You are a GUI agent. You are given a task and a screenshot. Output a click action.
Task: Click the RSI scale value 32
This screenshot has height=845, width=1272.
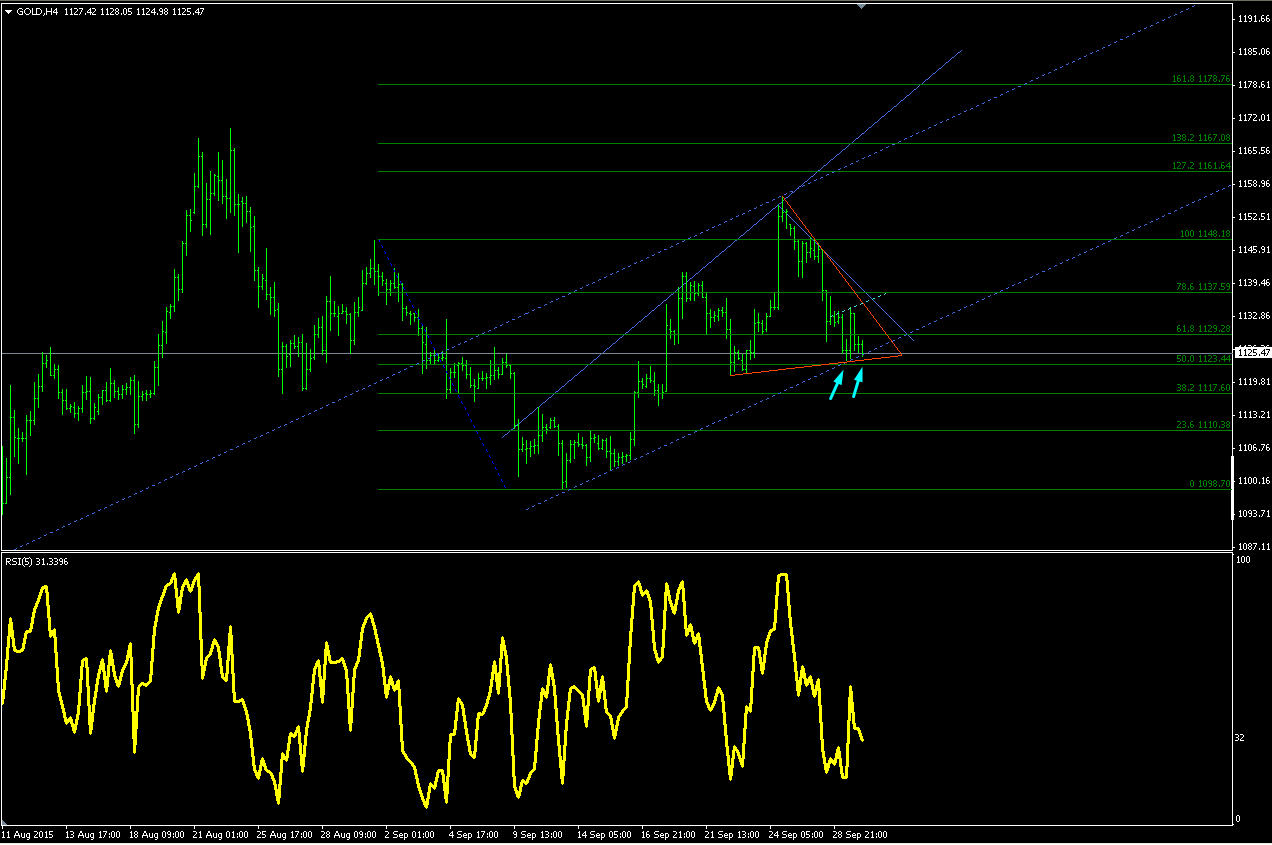(1240, 738)
